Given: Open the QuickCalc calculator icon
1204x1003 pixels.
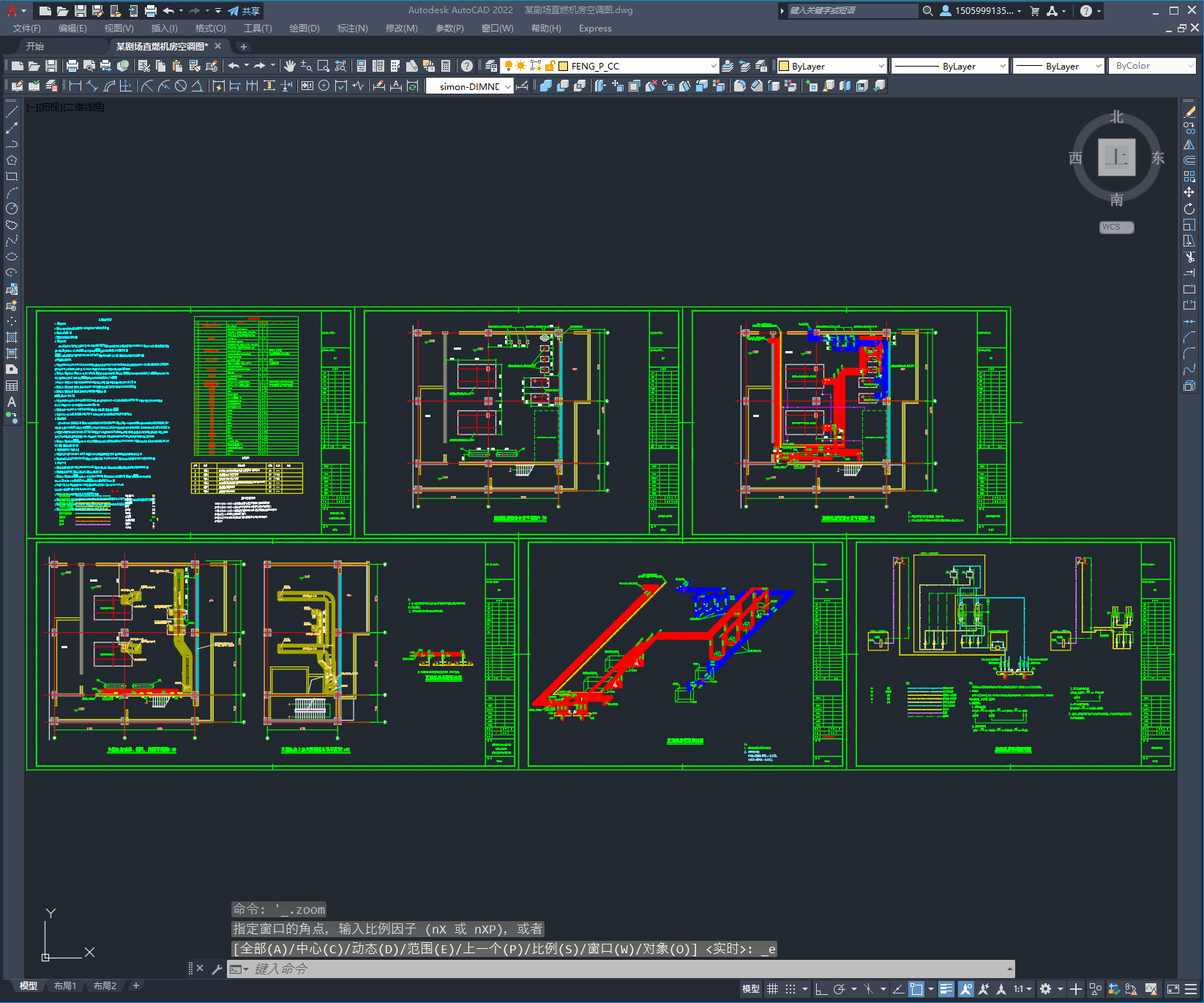Looking at the screenshot, I should [x=446, y=66].
